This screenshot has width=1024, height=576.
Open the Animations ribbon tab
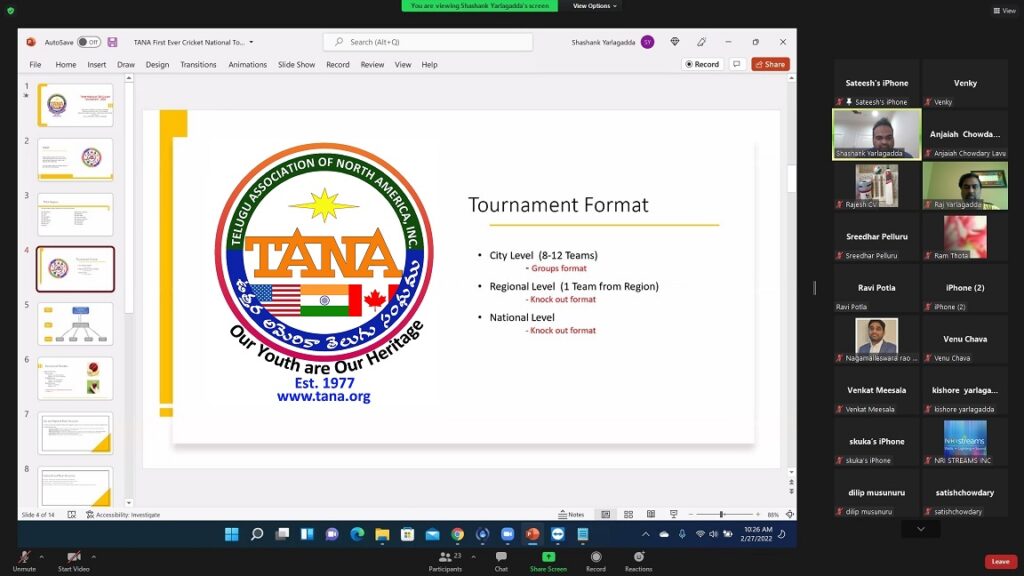pyautogui.click(x=248, y=65)
